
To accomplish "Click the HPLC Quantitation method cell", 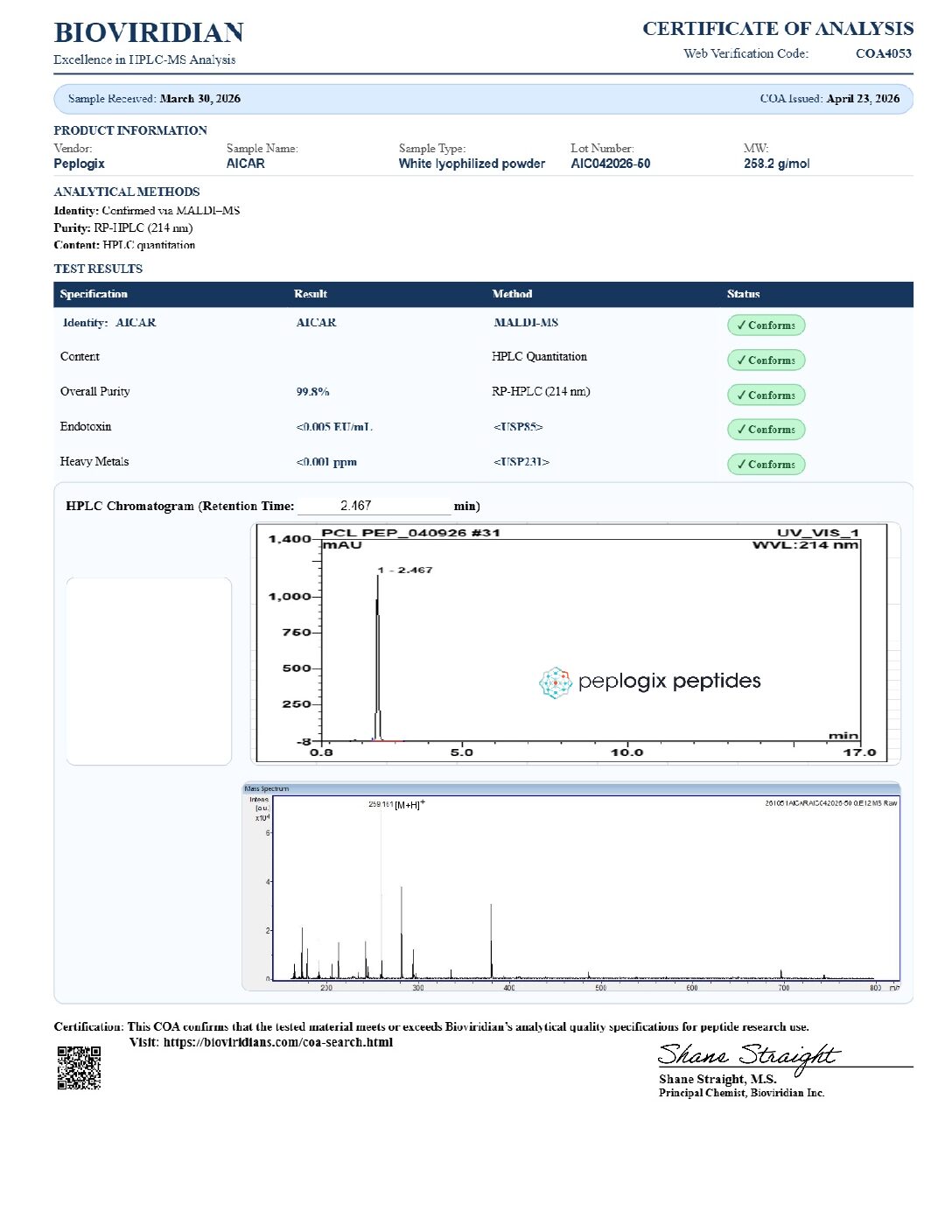I will point(539,357).
